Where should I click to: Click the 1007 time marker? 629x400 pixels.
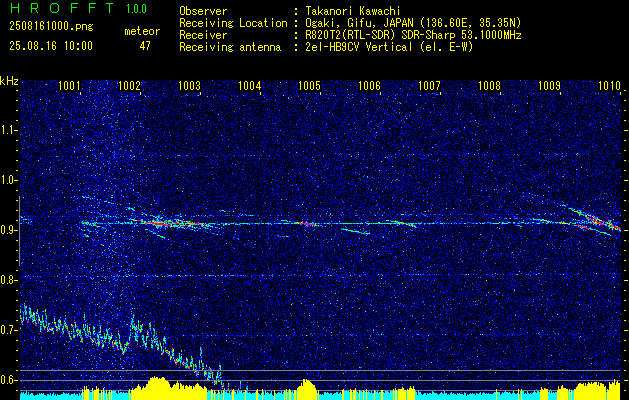429,85
